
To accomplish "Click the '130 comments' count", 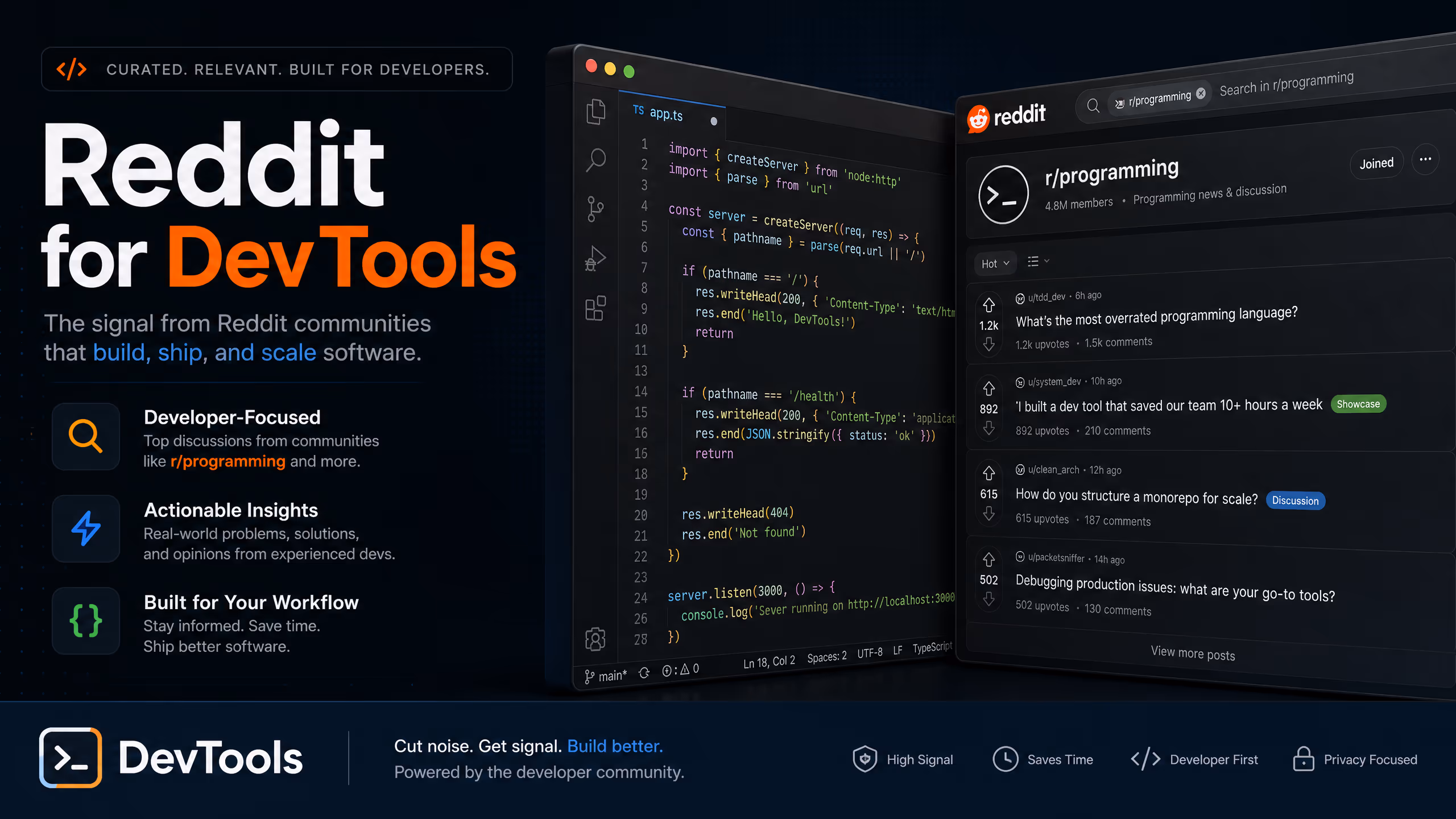I will pyautogui.click(x=1118, y=609).
